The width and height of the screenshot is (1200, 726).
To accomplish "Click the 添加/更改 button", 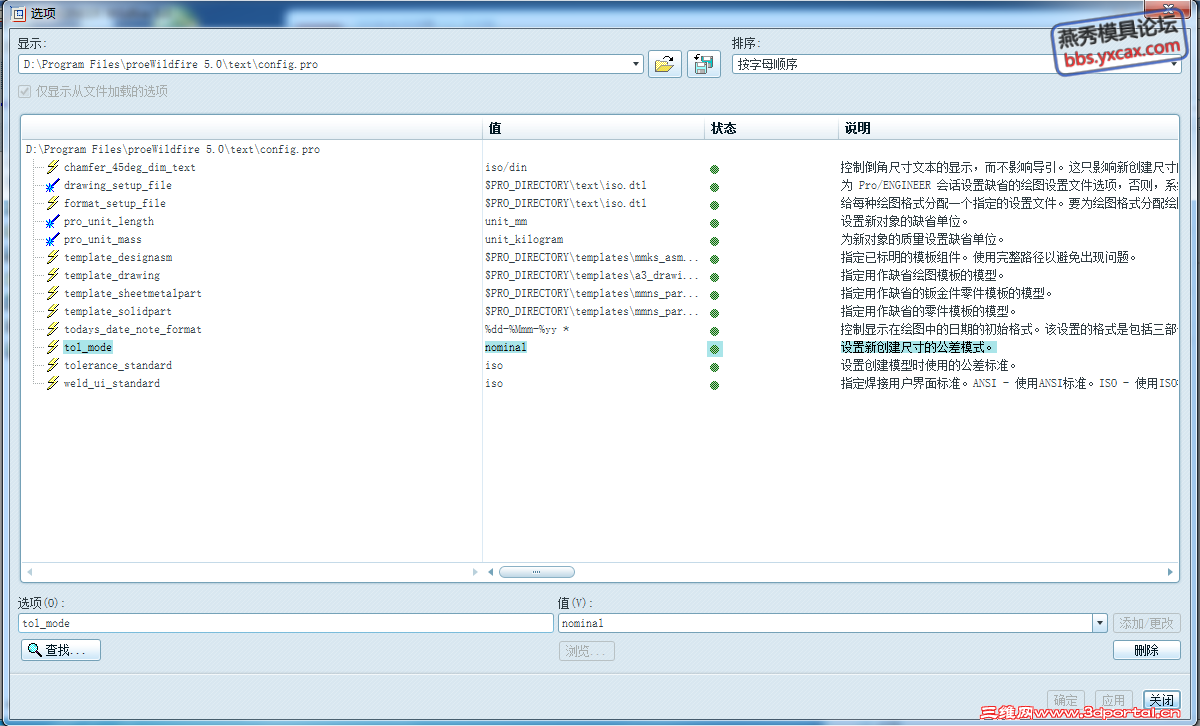I will pyautogui.click(x=1147, y=623).
